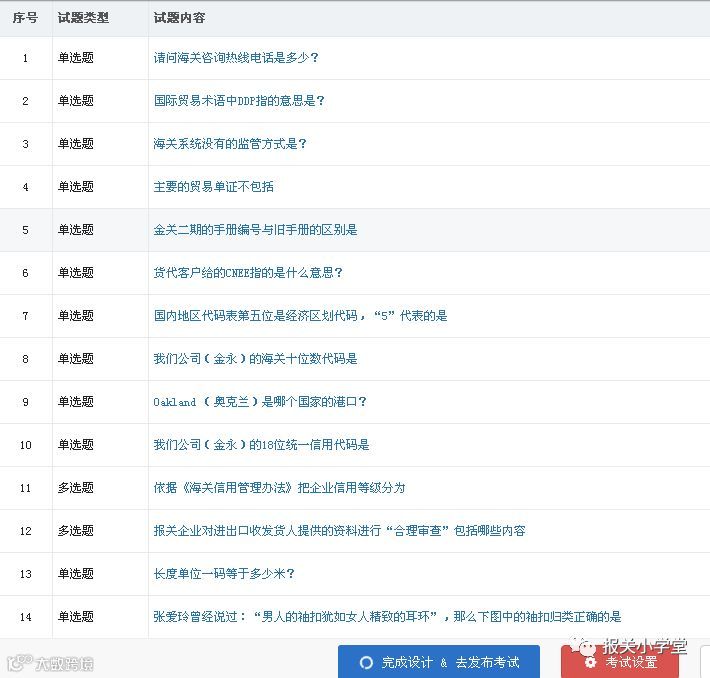Open question '国际贸易术语中DDP指的意思是?'

[x=239, y=101]
